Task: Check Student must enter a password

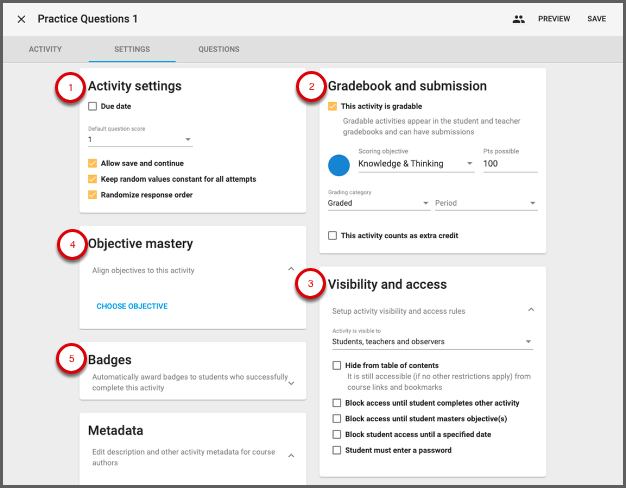Action: pos(337,451)
